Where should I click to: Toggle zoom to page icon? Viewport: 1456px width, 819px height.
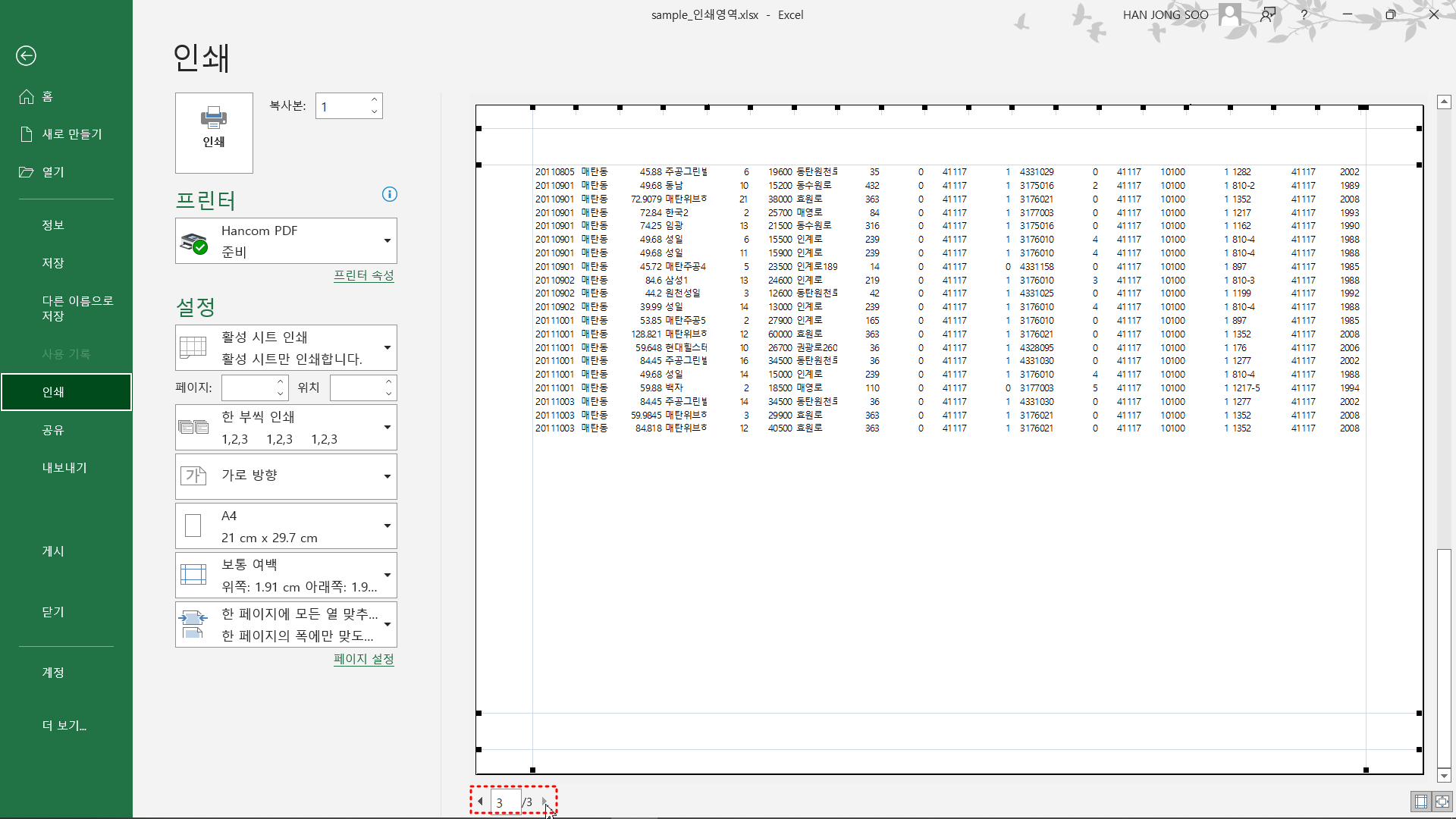1442,802
